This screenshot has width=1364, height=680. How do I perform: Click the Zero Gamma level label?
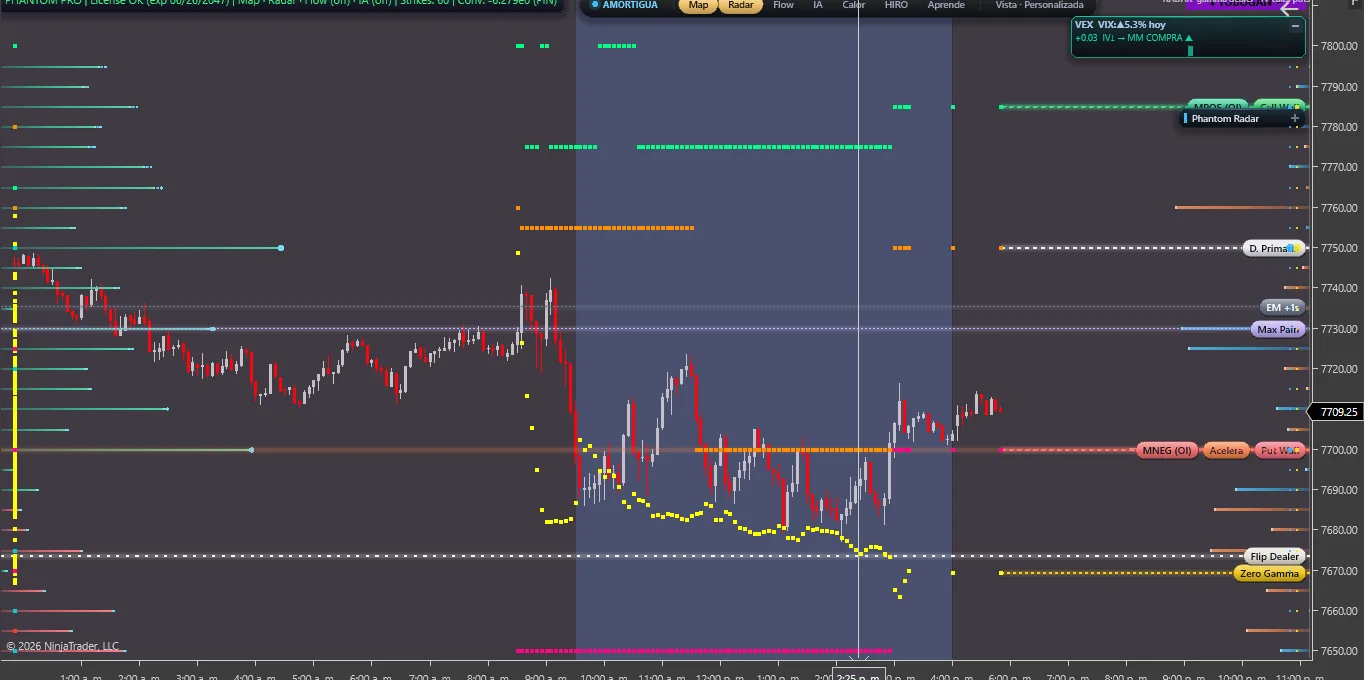[1269, 573]
